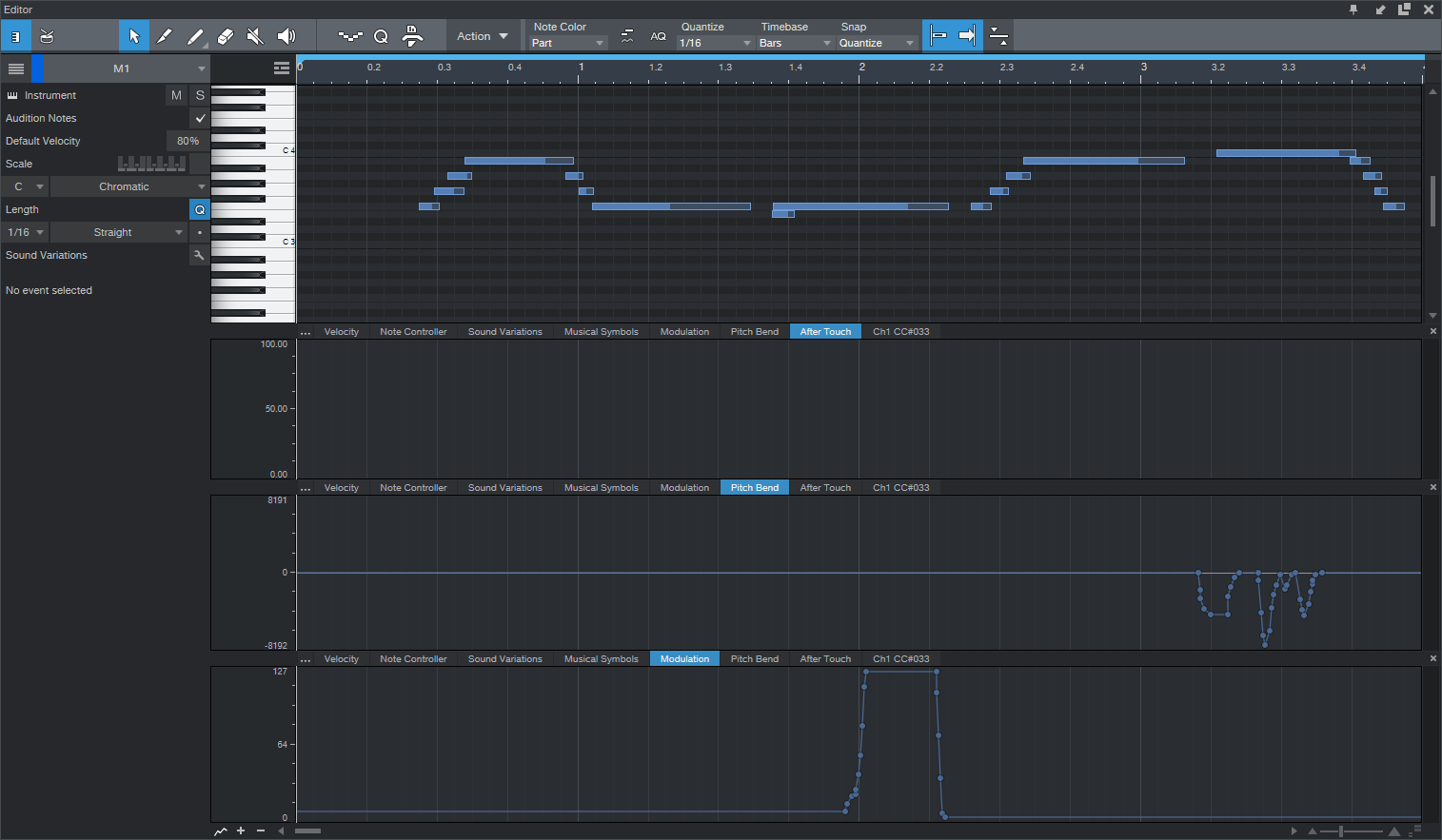Open the three-dot menu of the Pitch Bend lane
The height and width of the screenshot is (840, 1442).
pyautogui.click(x=306, y=488)
